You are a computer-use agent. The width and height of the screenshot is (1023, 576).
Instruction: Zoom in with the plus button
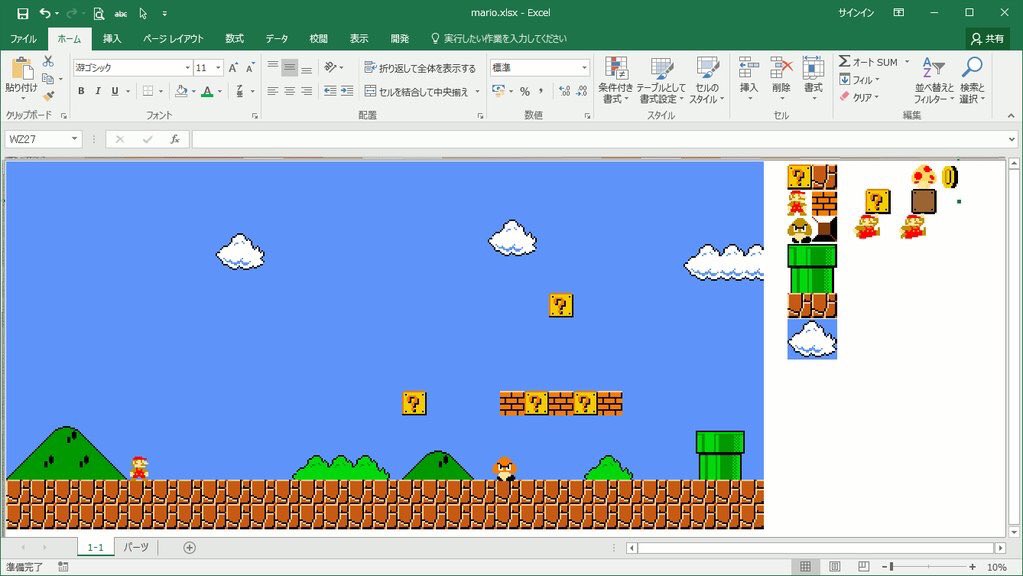pyautogui.click(x=972, y=567)
